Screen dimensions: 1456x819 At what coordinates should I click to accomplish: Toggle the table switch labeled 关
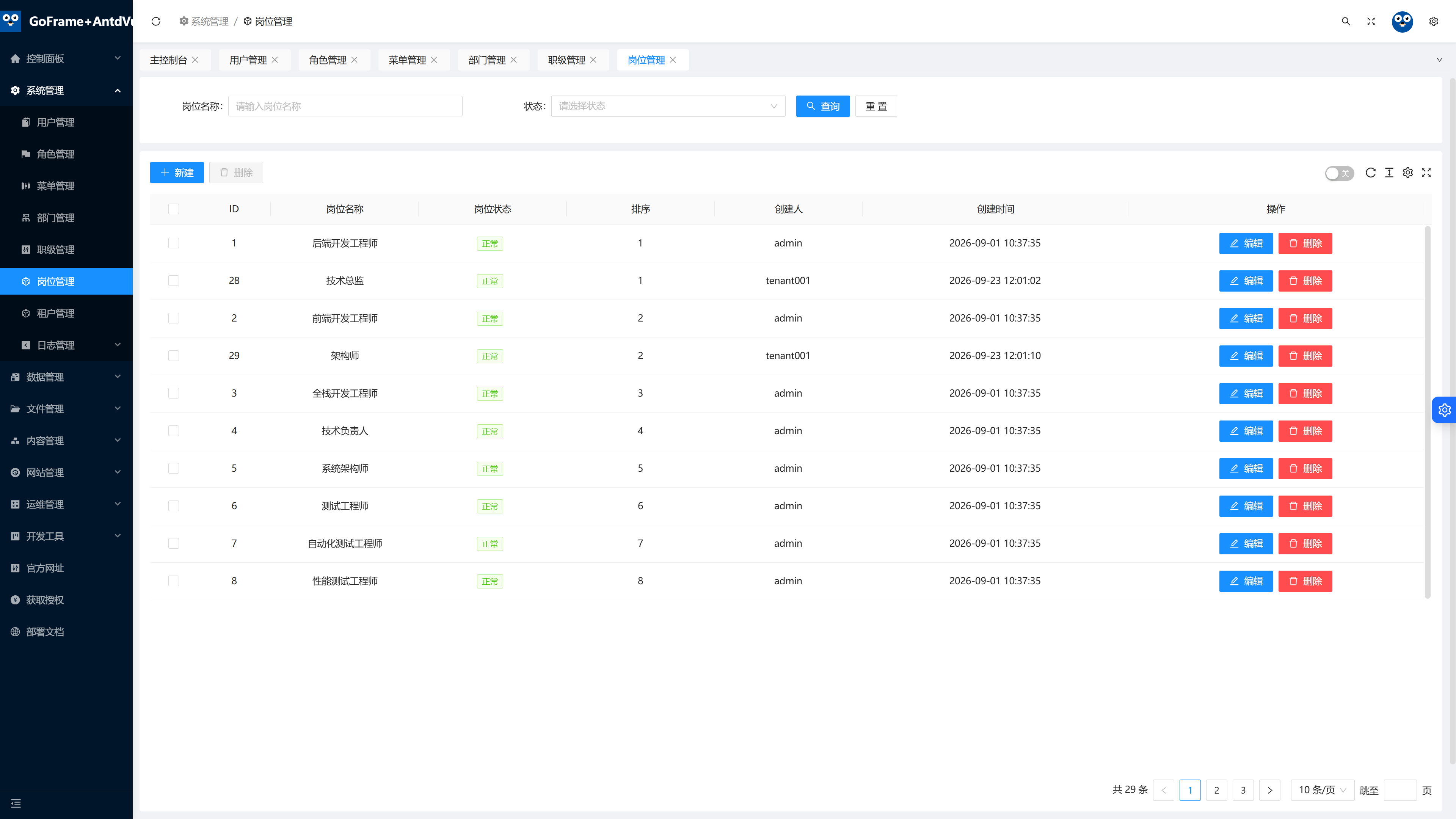(x=1339, y=173)
